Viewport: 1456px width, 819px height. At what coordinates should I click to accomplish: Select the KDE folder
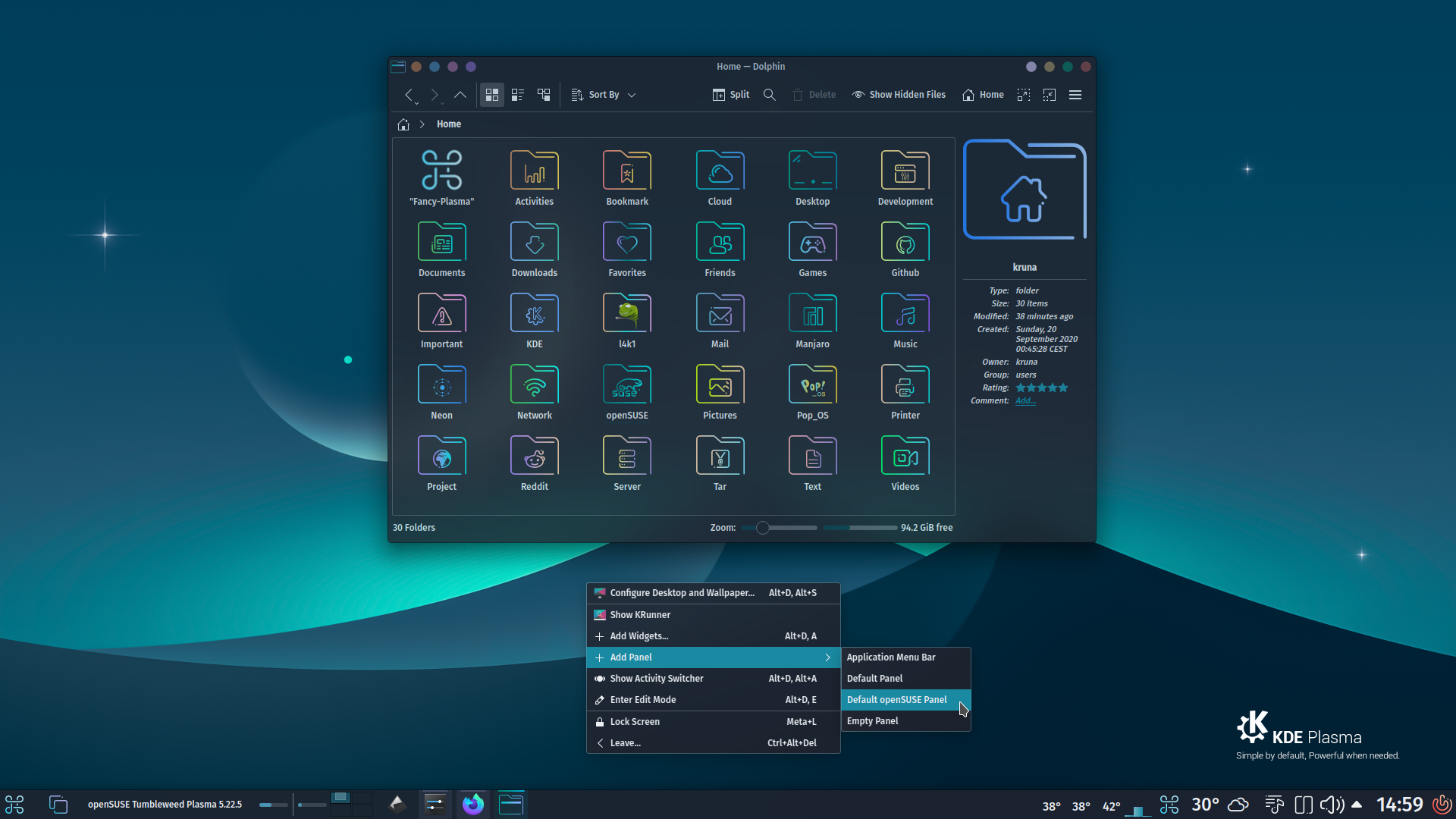pyautogui.click(x=535, y=321)
